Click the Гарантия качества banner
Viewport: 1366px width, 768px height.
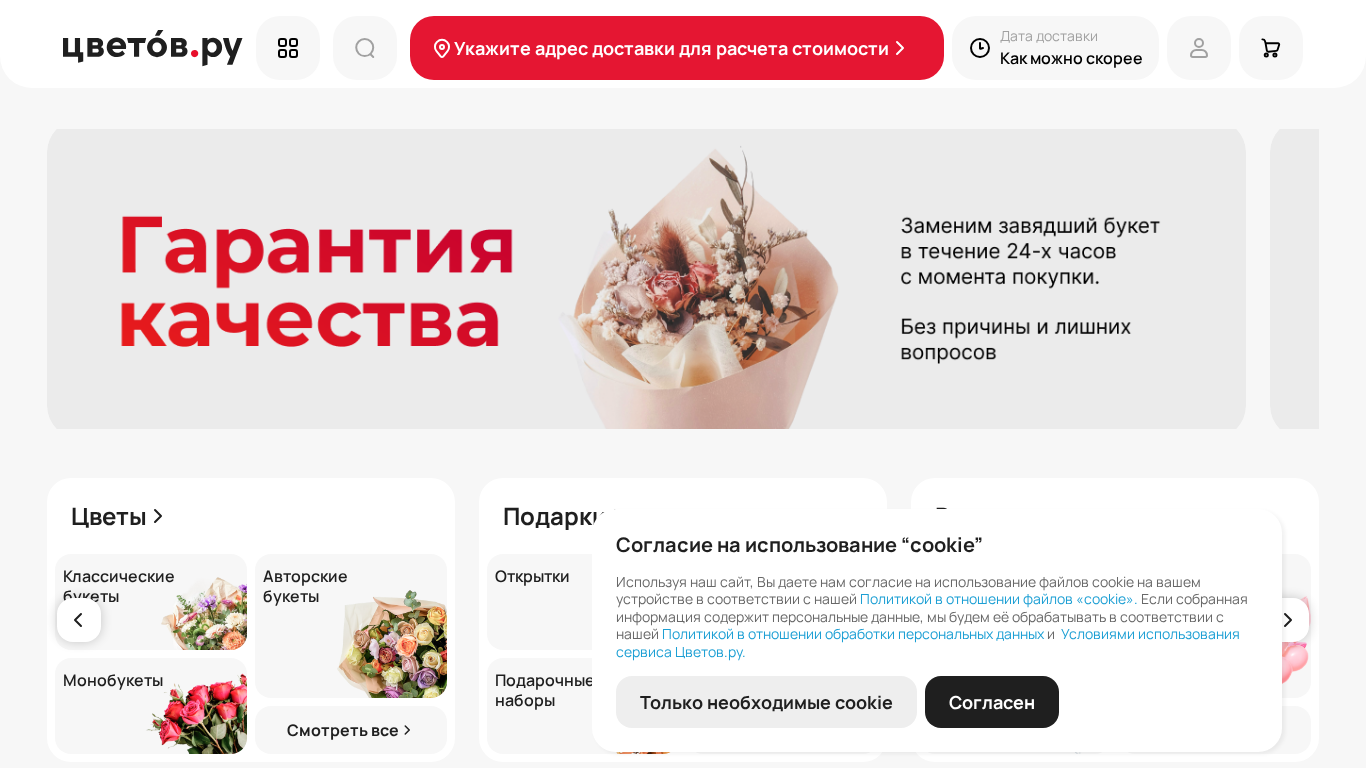tap(646, 279)
